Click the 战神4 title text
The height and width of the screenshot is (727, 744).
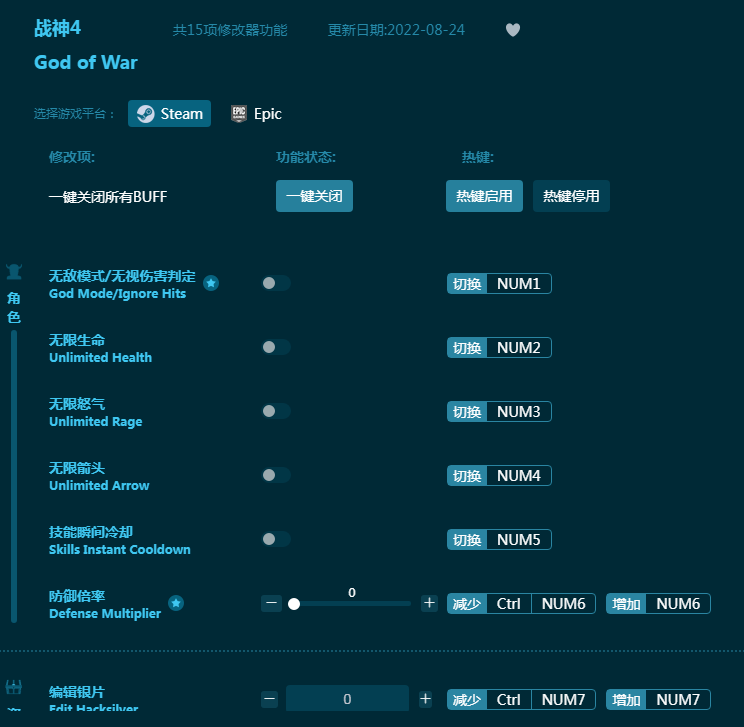pyautogui.click(x=57, y=28)
